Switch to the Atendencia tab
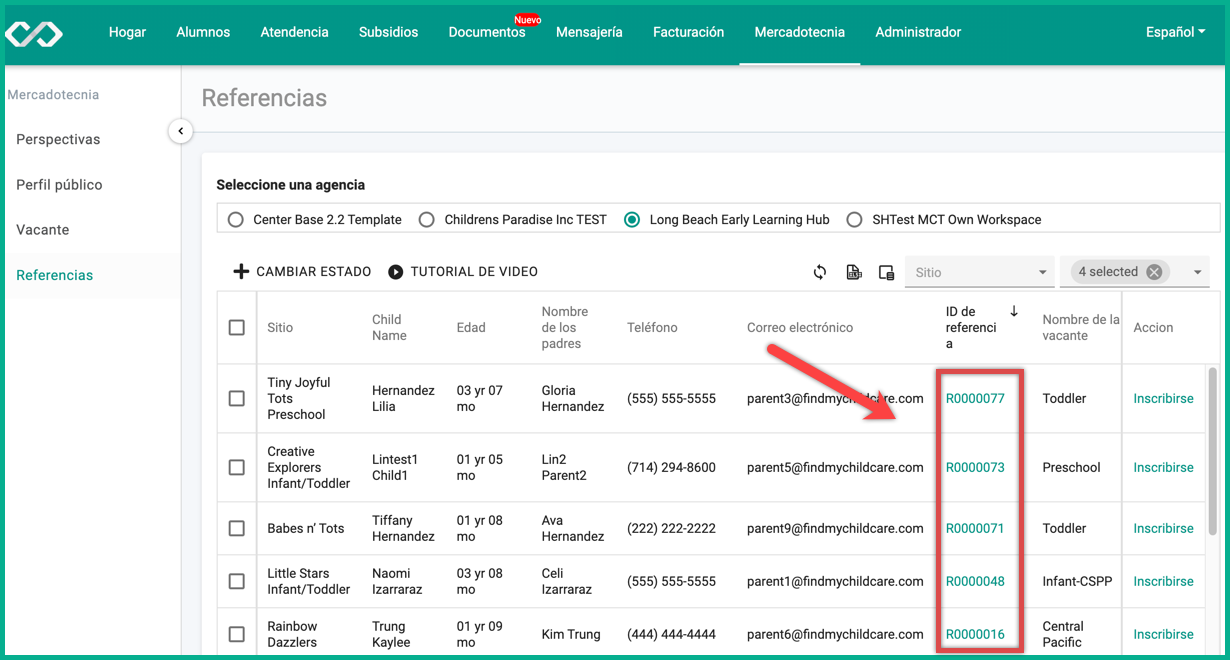The width and height of the screenshot is (1230, 660). (294, 32)
